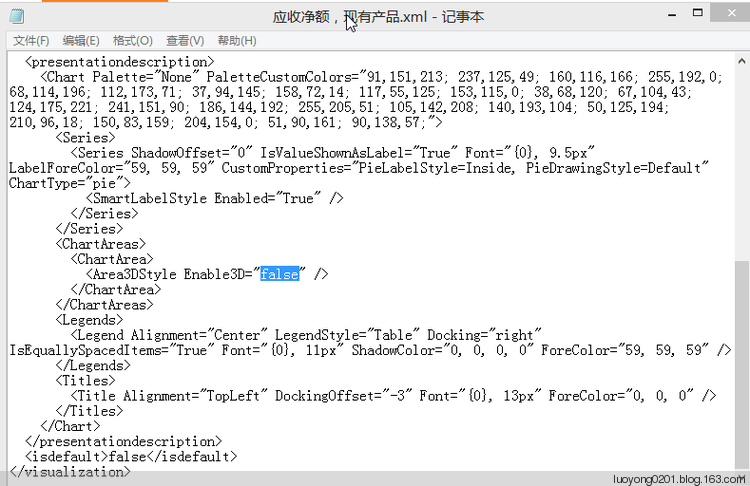Place cursor on Palette="None" attribute
Screen dimensions: 750x486
(x=146, y=77)
